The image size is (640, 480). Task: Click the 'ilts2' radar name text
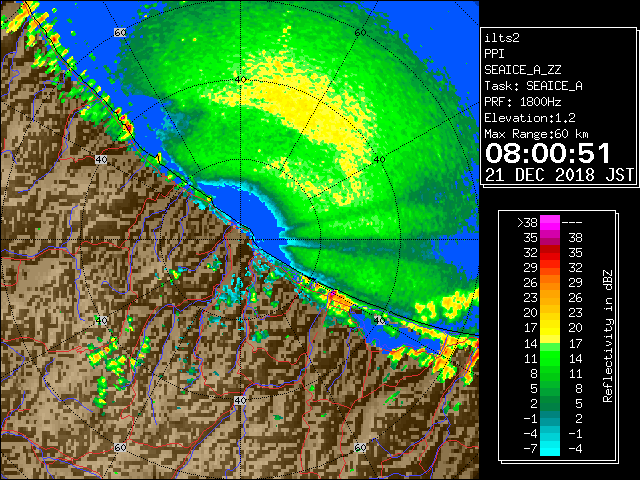point(502,38)
